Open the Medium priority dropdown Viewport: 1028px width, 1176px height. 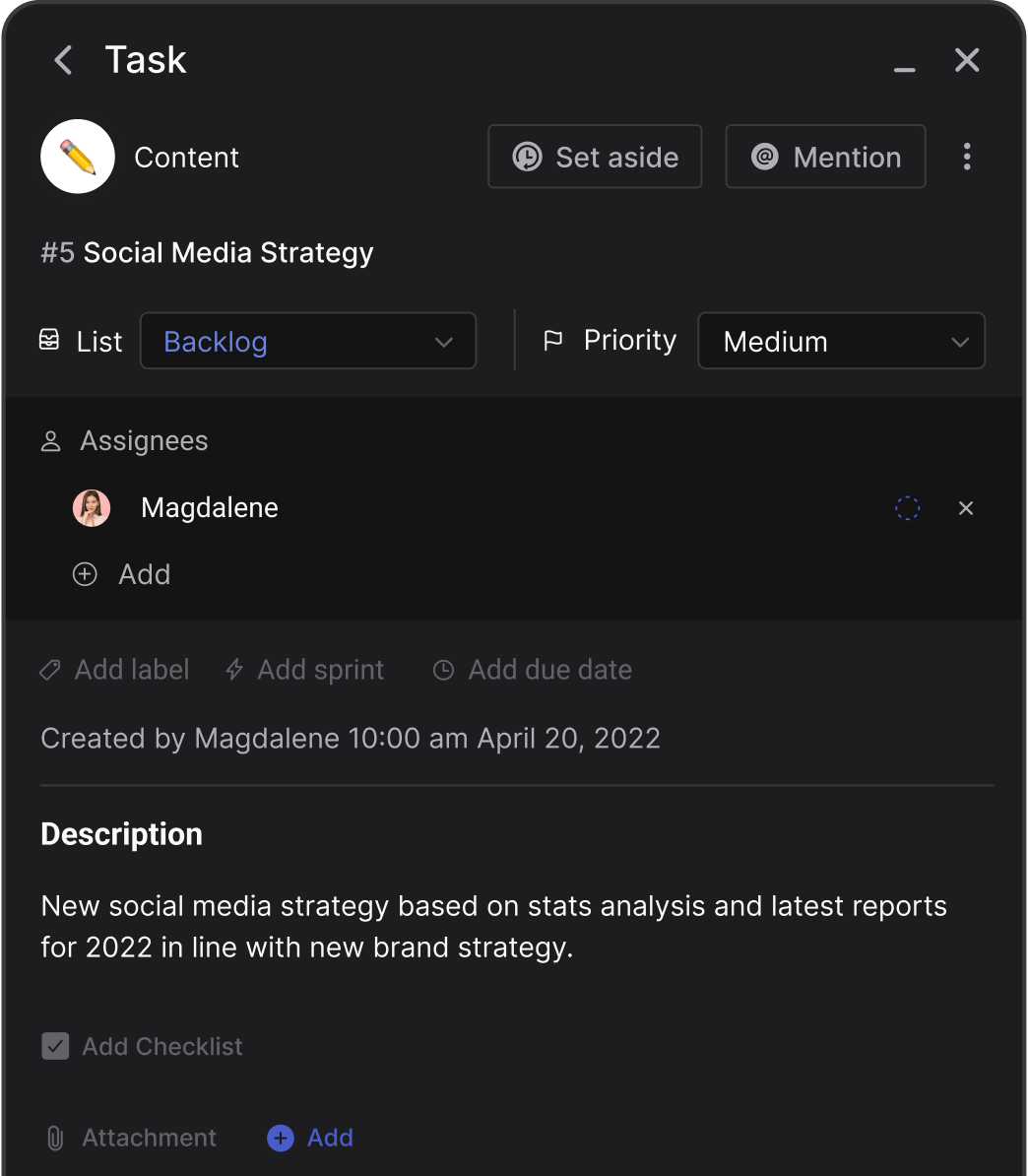coord(841,342)
